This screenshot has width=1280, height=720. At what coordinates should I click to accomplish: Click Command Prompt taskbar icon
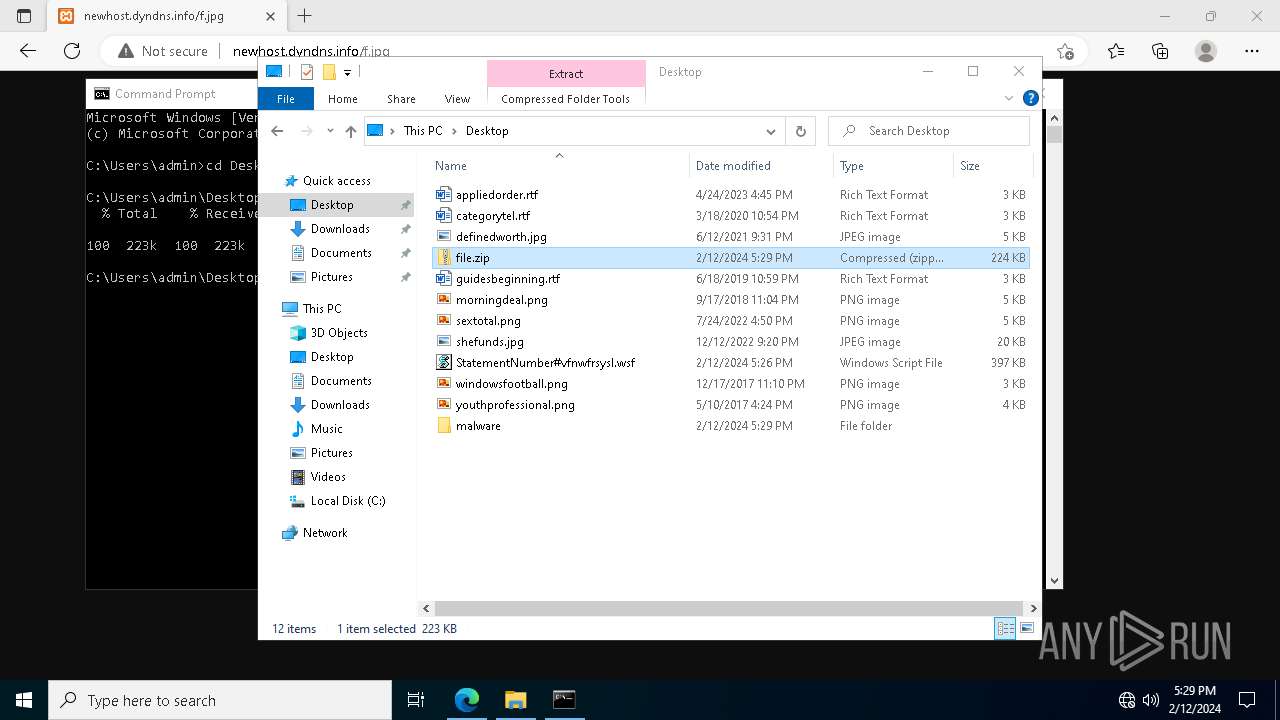tap(564, 700)
